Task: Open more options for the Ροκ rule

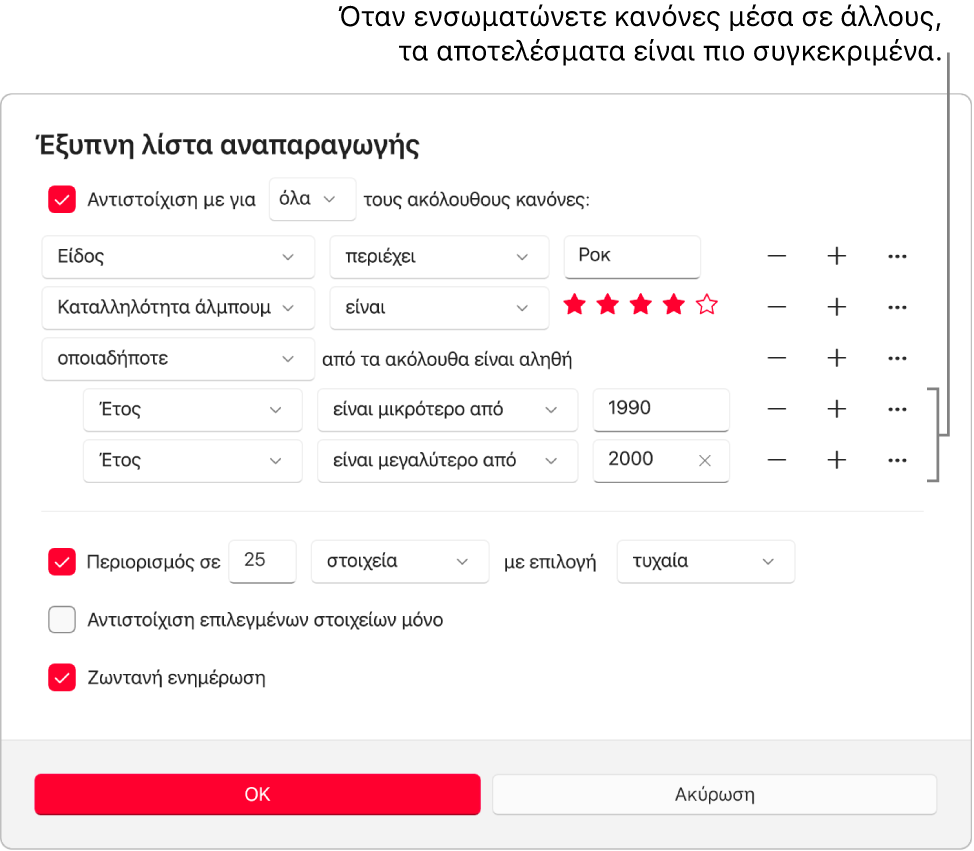Action: pyautogui.click(x=896, y=256)
